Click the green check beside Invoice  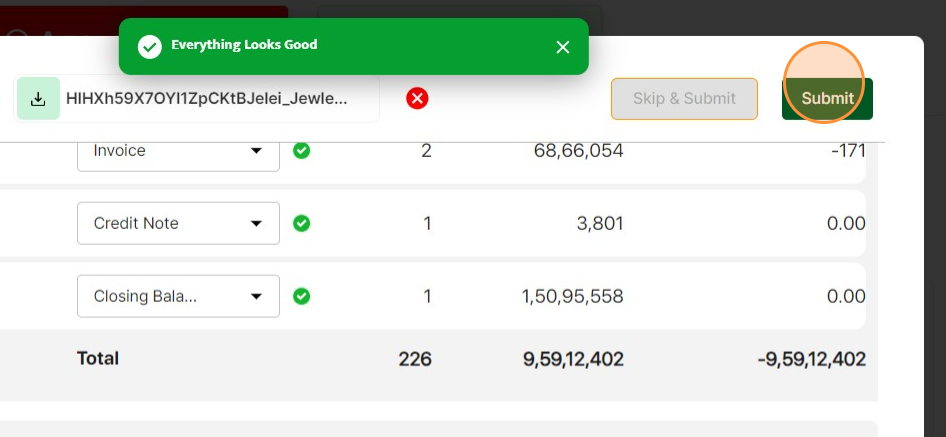(301, 151)
